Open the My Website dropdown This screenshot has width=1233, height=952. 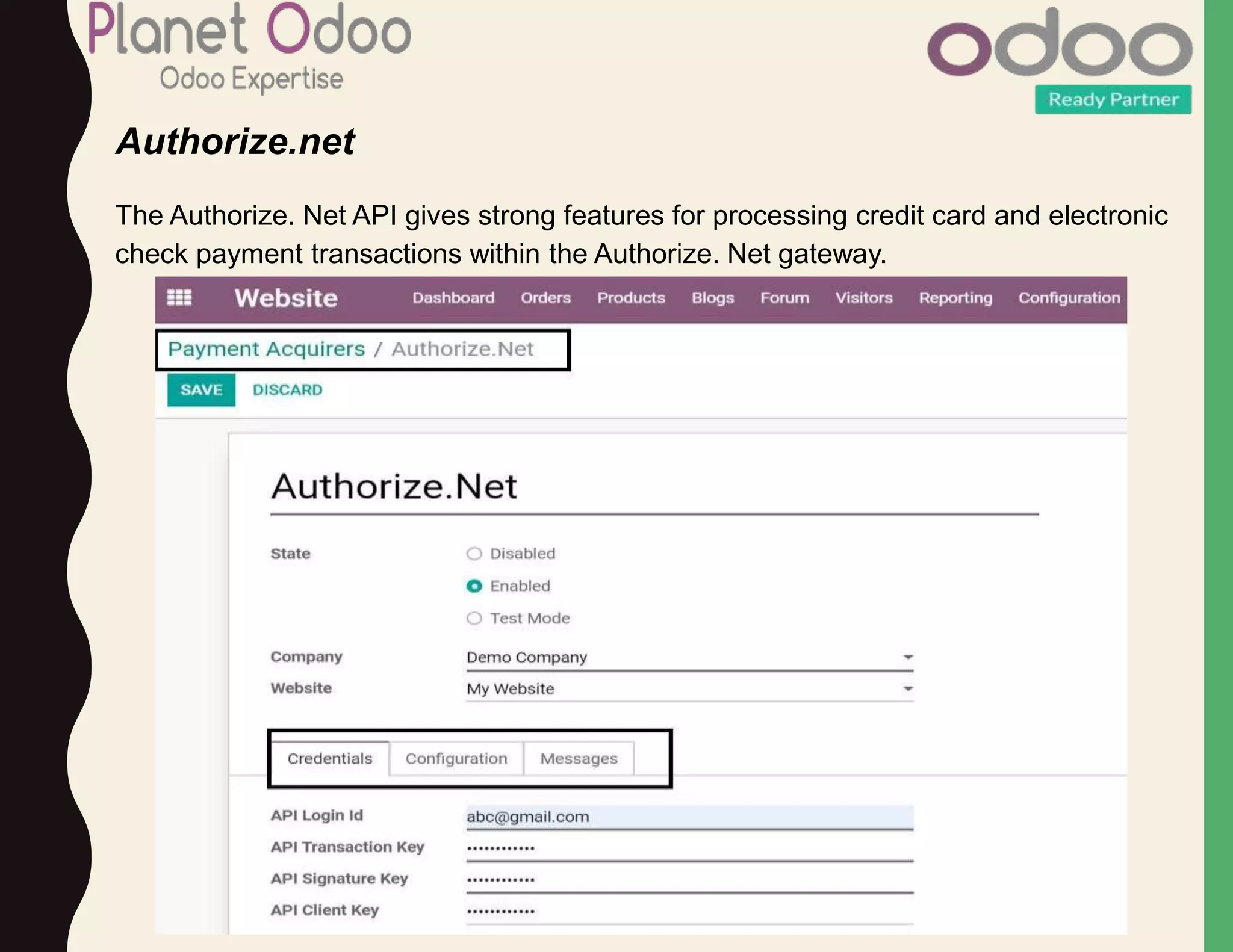pos(690,689)
